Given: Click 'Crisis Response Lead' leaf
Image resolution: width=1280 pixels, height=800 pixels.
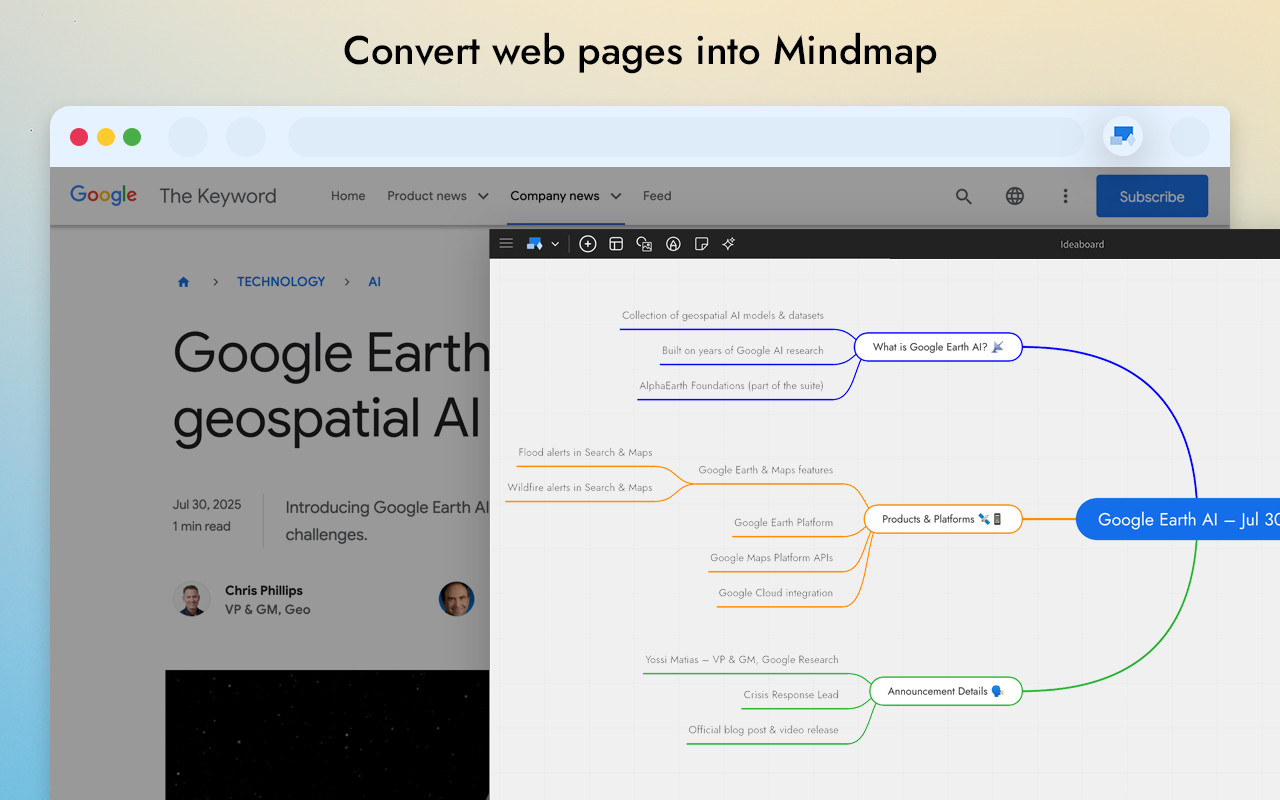Looking at the screenshot, I should tap(791, 695).
